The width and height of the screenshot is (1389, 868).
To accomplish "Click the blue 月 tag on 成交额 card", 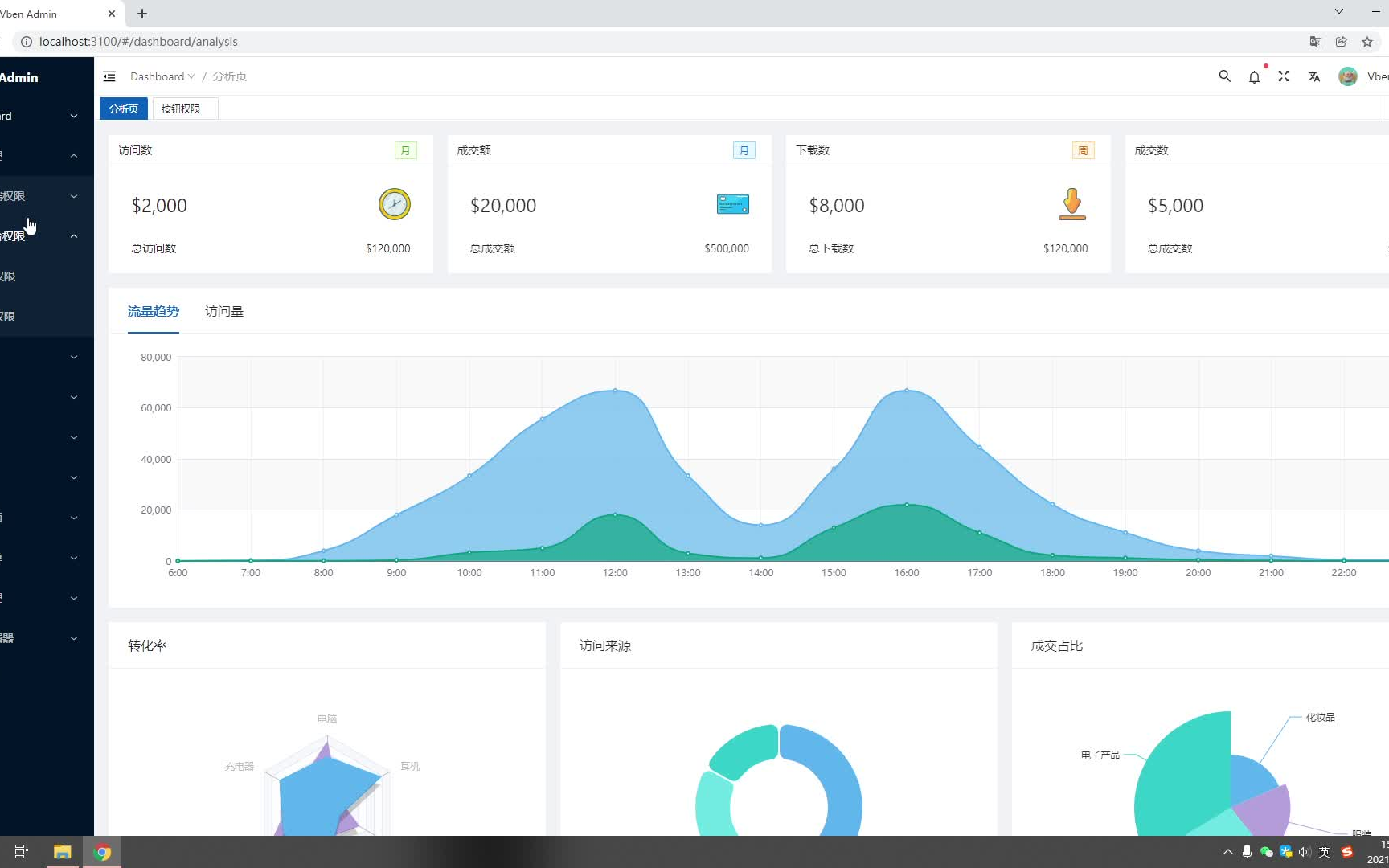I will tap(744, 150).
